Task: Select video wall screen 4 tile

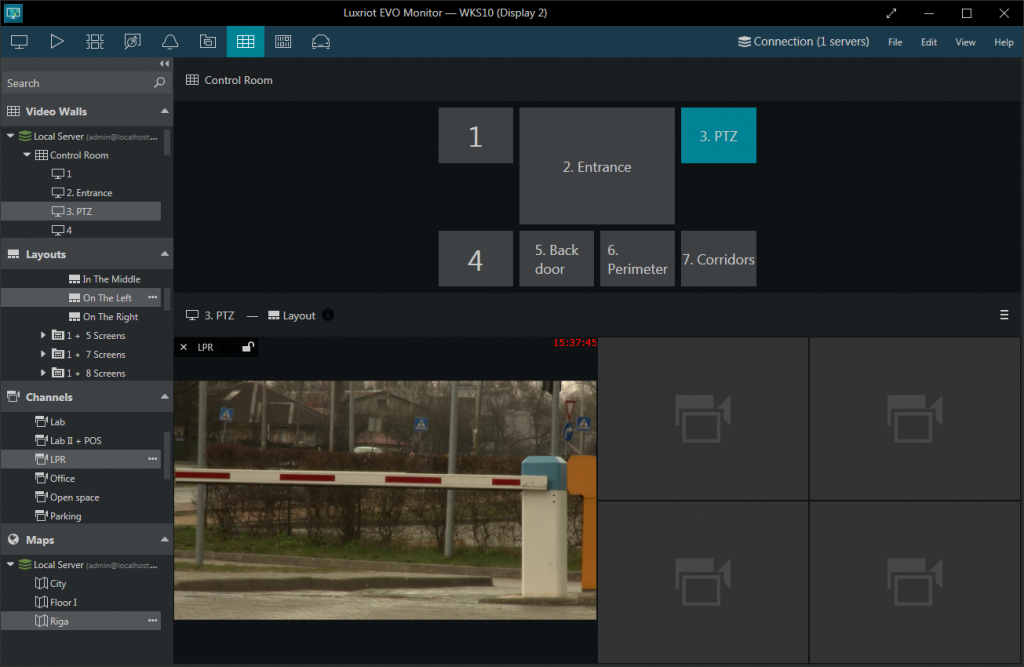Action: pyautogui.click(x=475, y=259)
